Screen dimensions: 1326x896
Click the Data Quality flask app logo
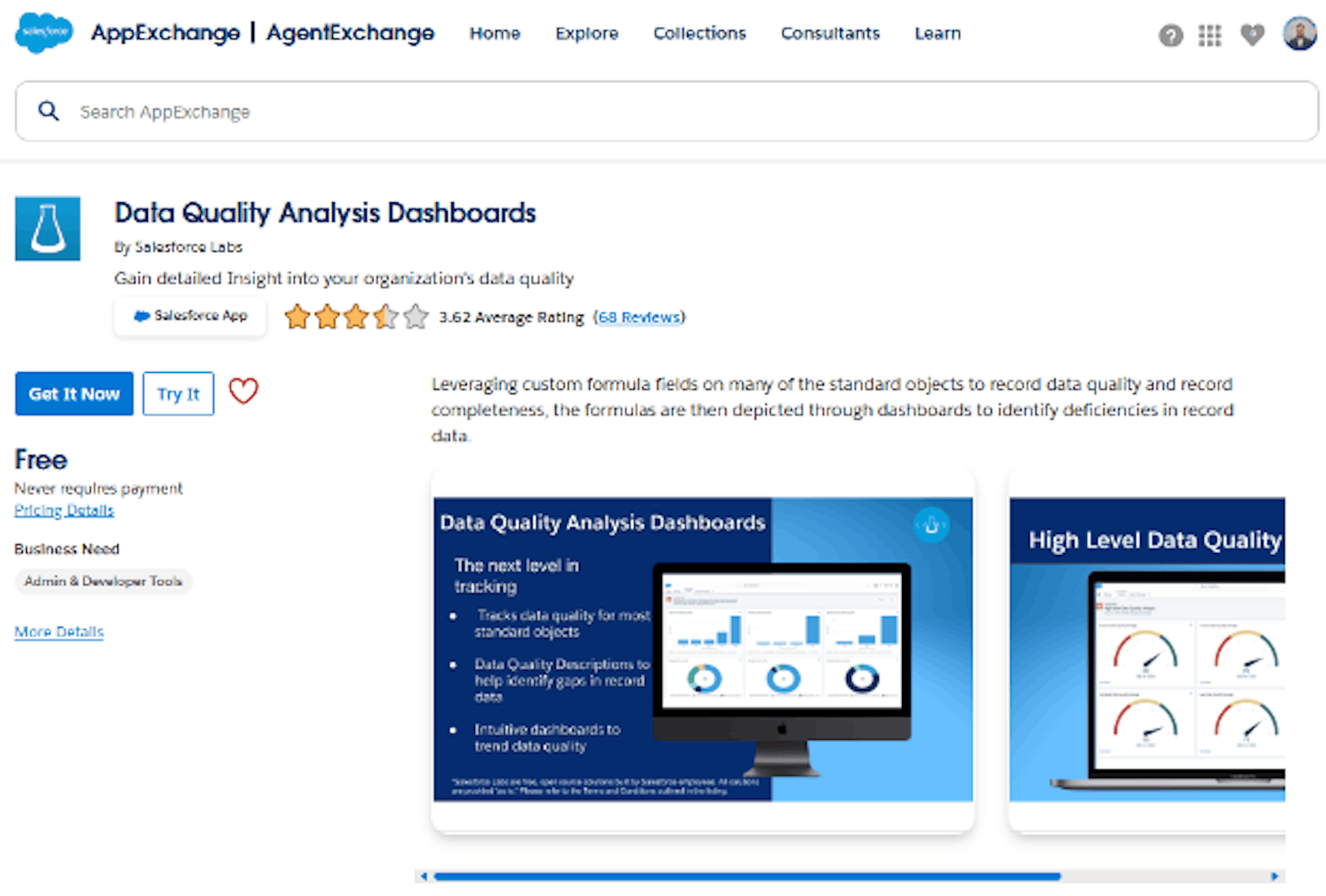tap(48, 228)
